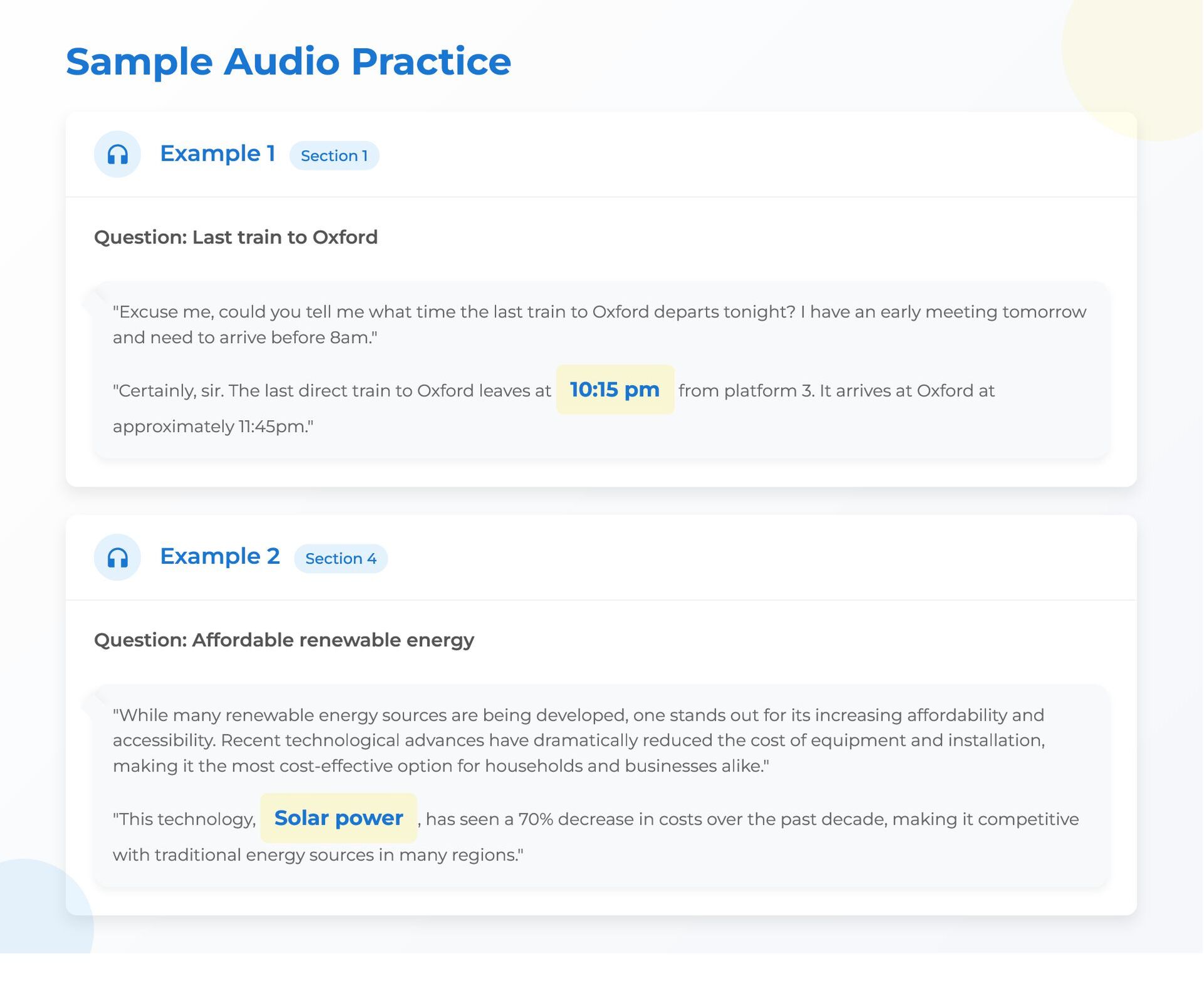Click the Last train to Oxford question

coord(236,237)
